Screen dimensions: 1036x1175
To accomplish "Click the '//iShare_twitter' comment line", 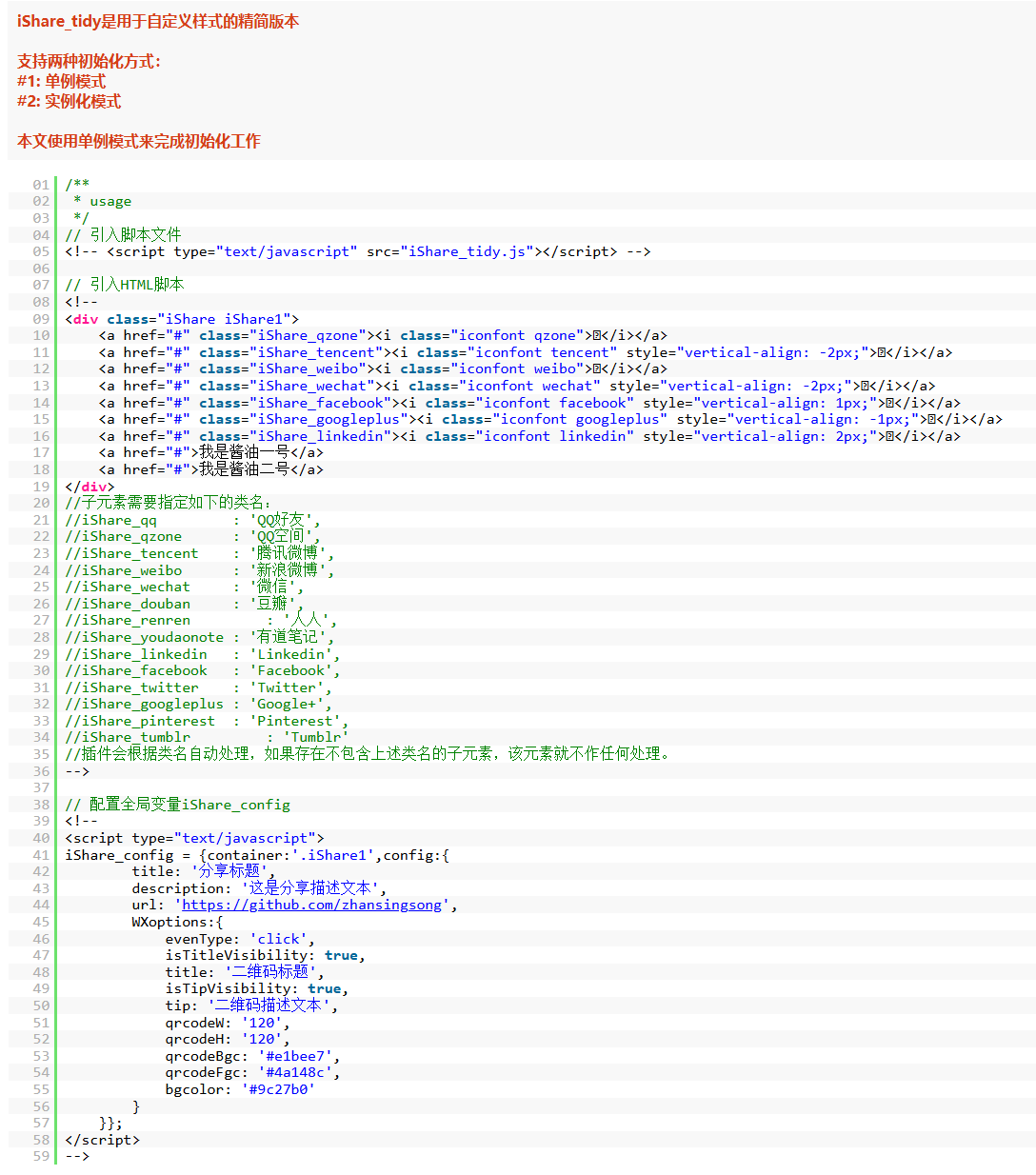I will point(198,687).
